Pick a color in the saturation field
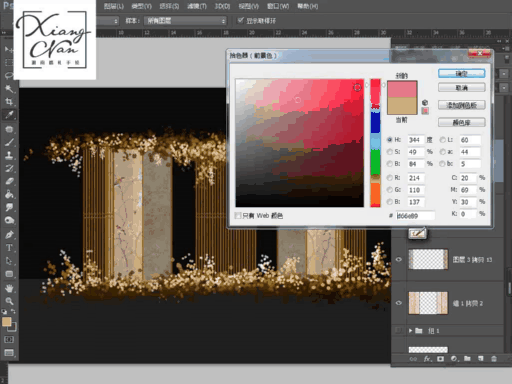Screen dimensions: 512x384 pos(300,143)
